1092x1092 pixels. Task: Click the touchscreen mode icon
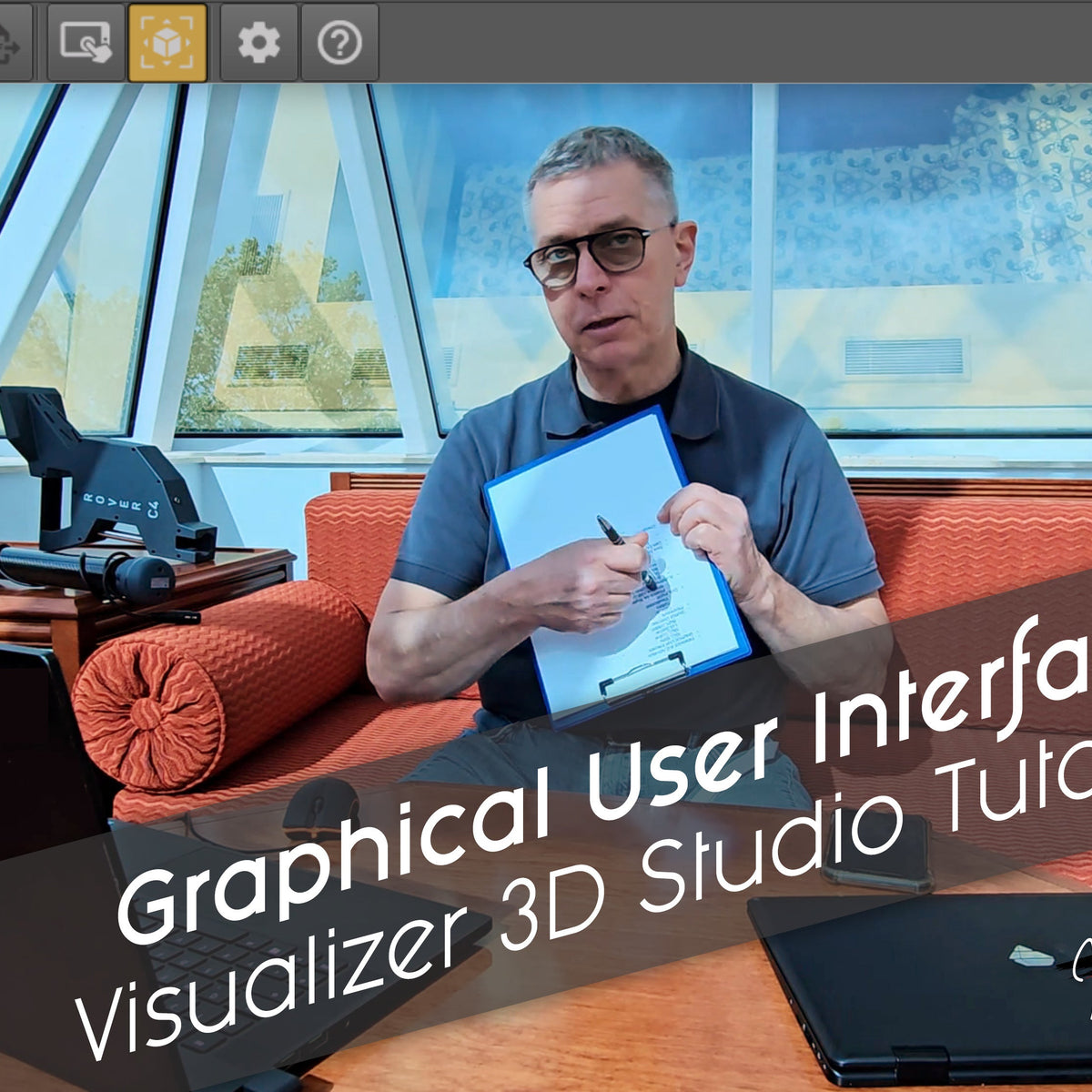(86, 42)
